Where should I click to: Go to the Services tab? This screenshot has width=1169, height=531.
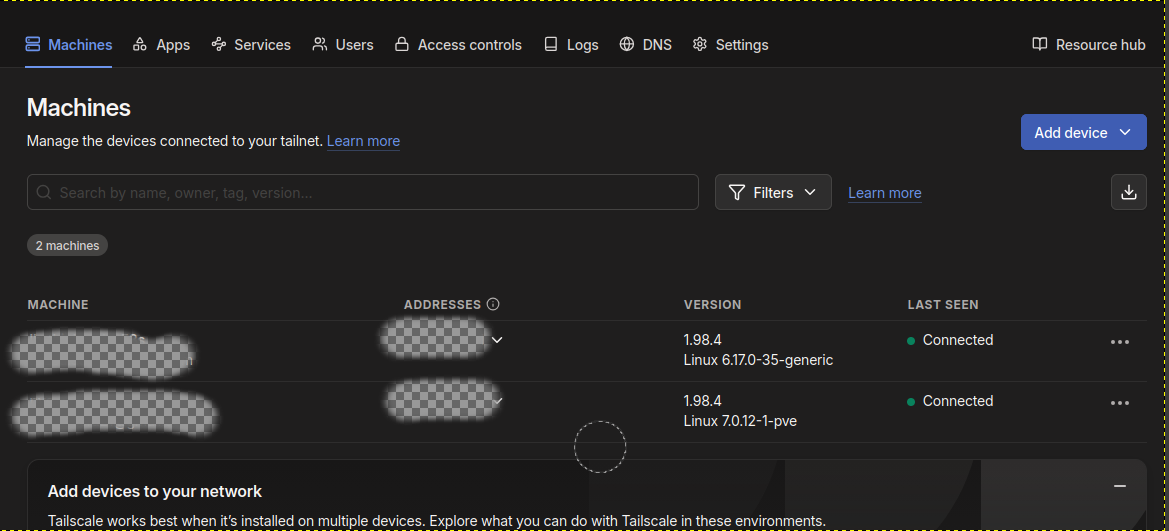pos(250,45)
